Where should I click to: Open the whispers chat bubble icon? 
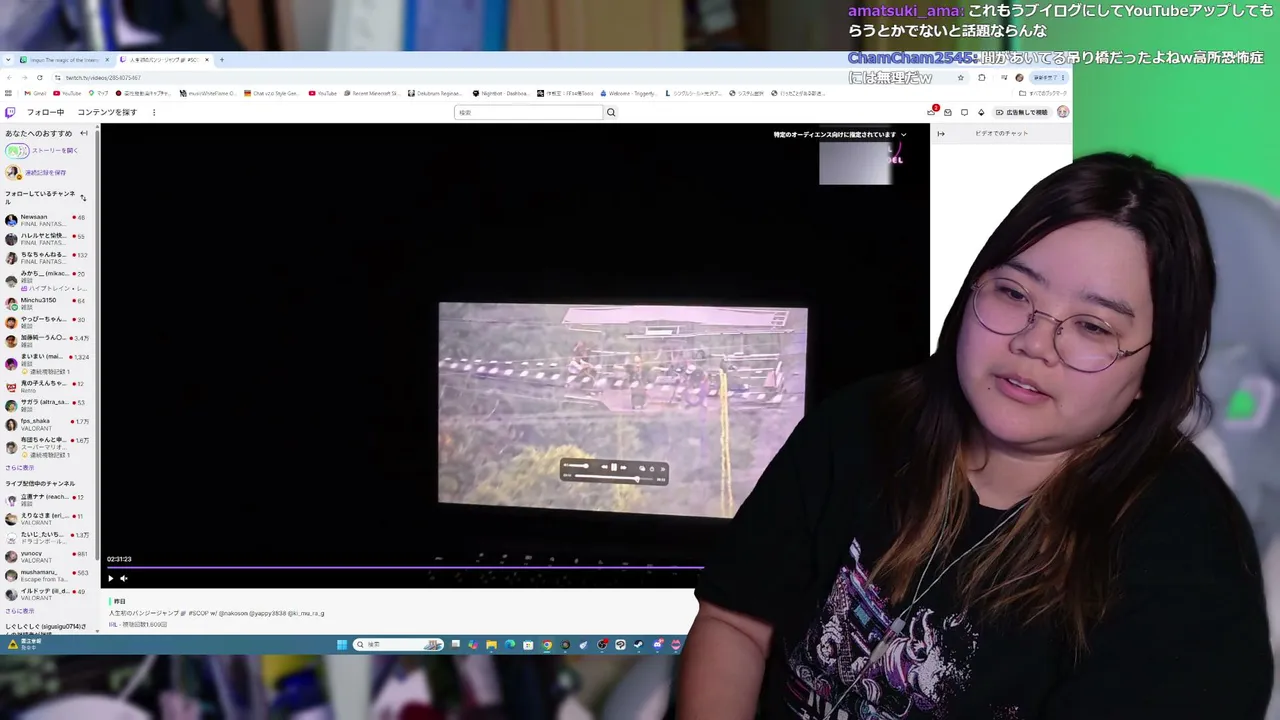pos(964,112)
